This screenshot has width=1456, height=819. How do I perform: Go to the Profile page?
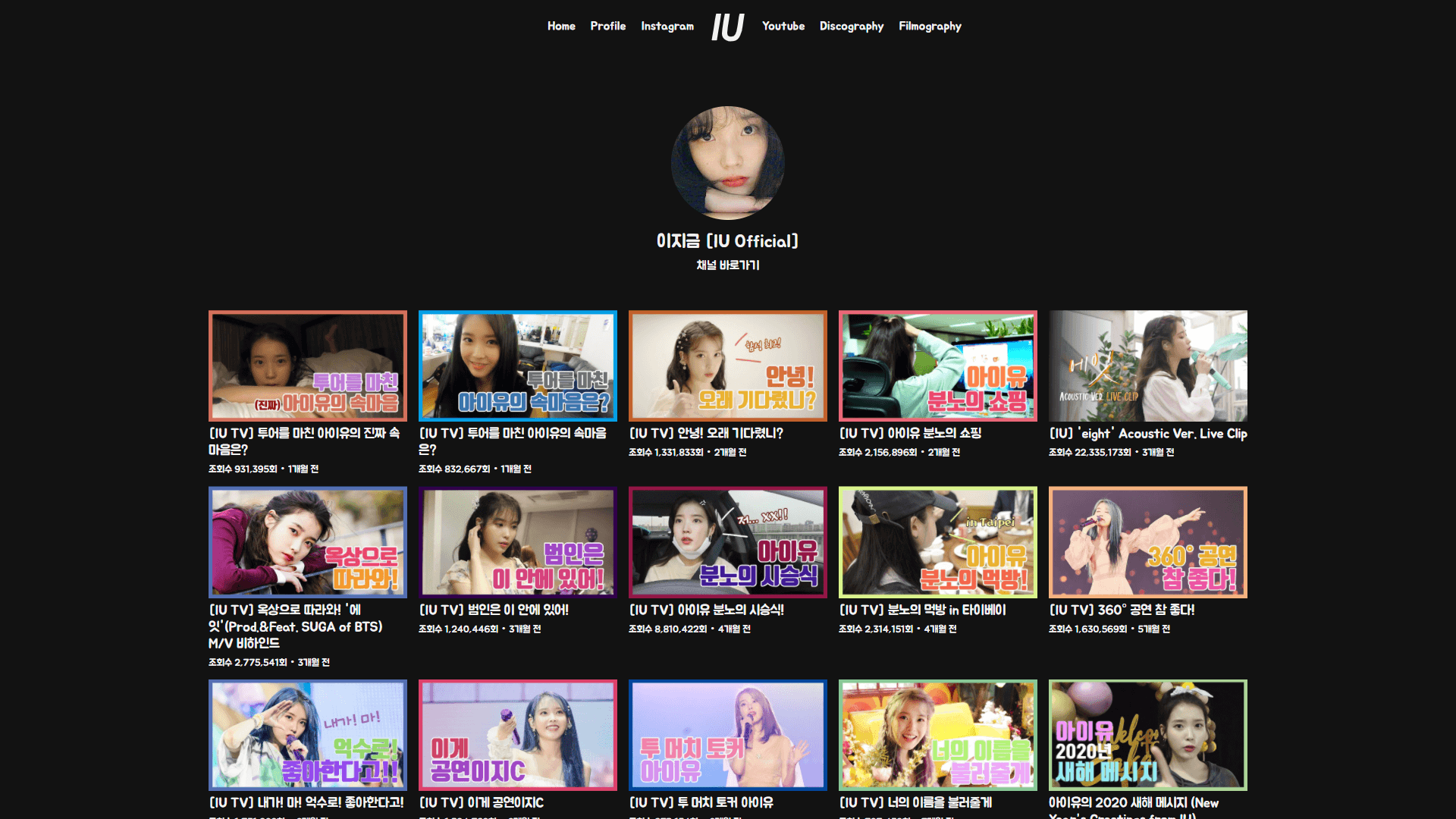[607, 26]
